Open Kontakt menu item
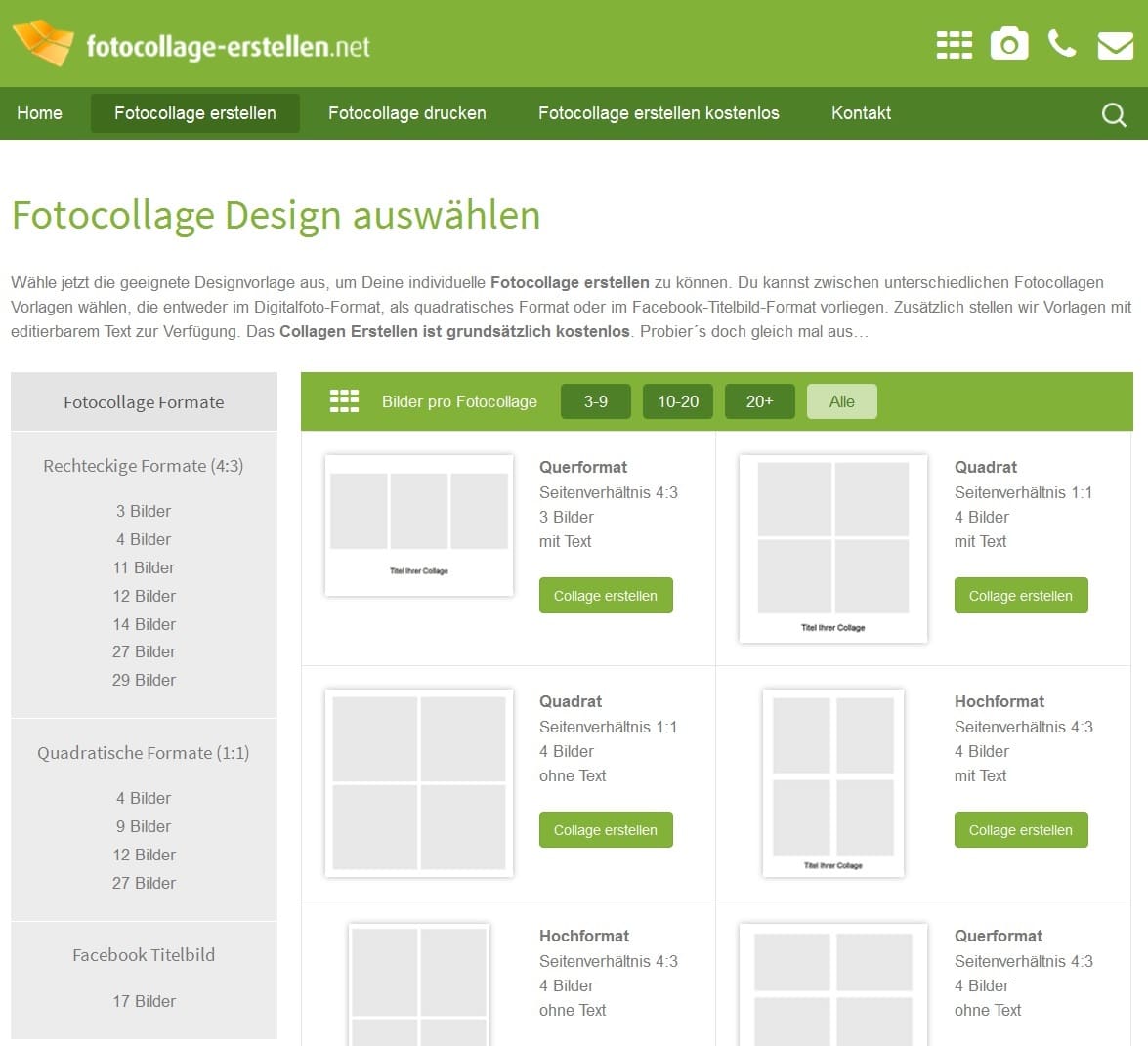Viewport: 1148px width, 1046px height. (x=861, y=113)
